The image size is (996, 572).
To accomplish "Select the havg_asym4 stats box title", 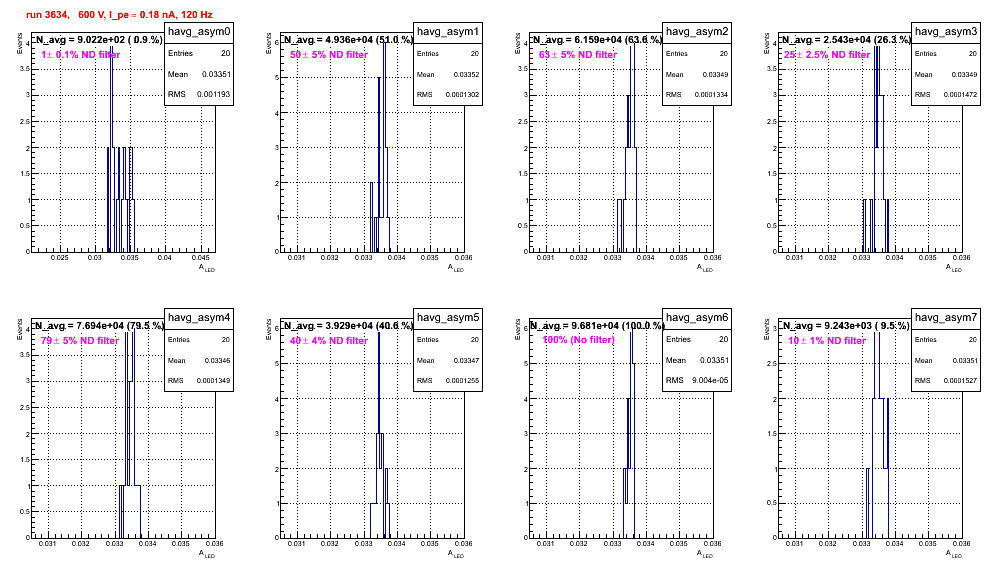I will [199, 317].
